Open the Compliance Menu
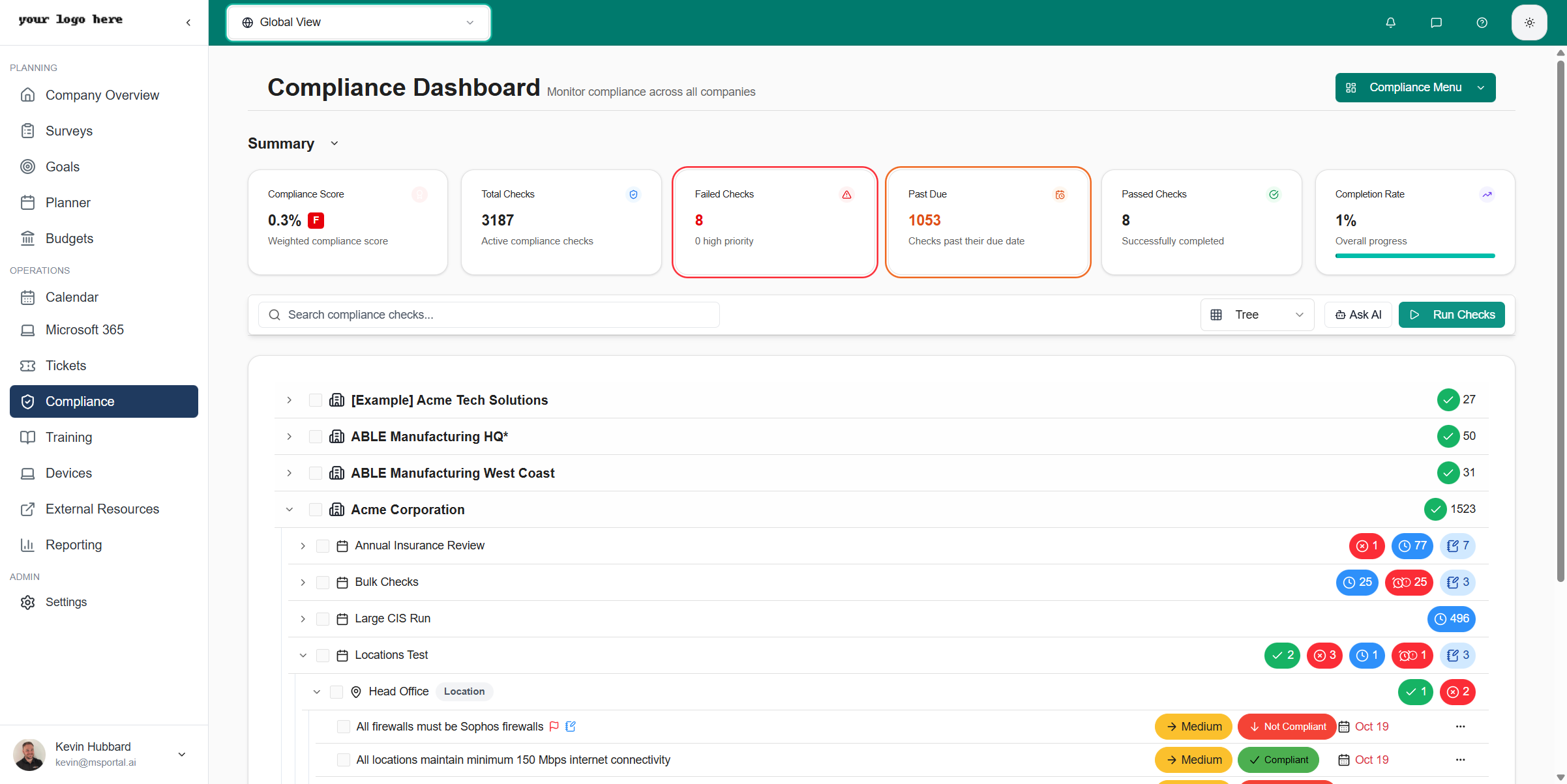Image resolution: width=1567 pixels, height=784 pixels. pyautogui.click(x=1414, y=87)
